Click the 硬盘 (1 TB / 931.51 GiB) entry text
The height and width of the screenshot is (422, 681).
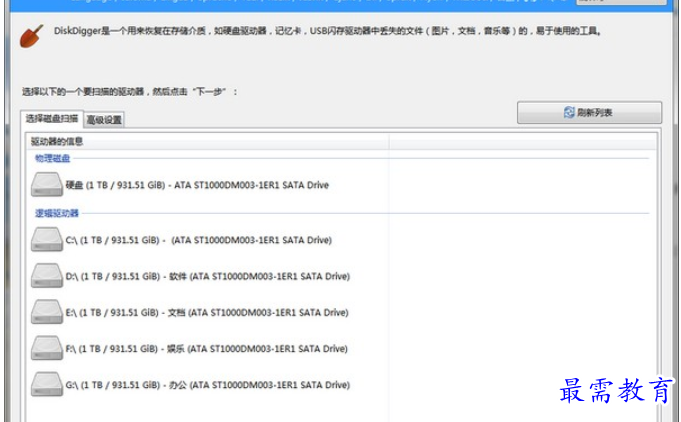pos(197,185)
